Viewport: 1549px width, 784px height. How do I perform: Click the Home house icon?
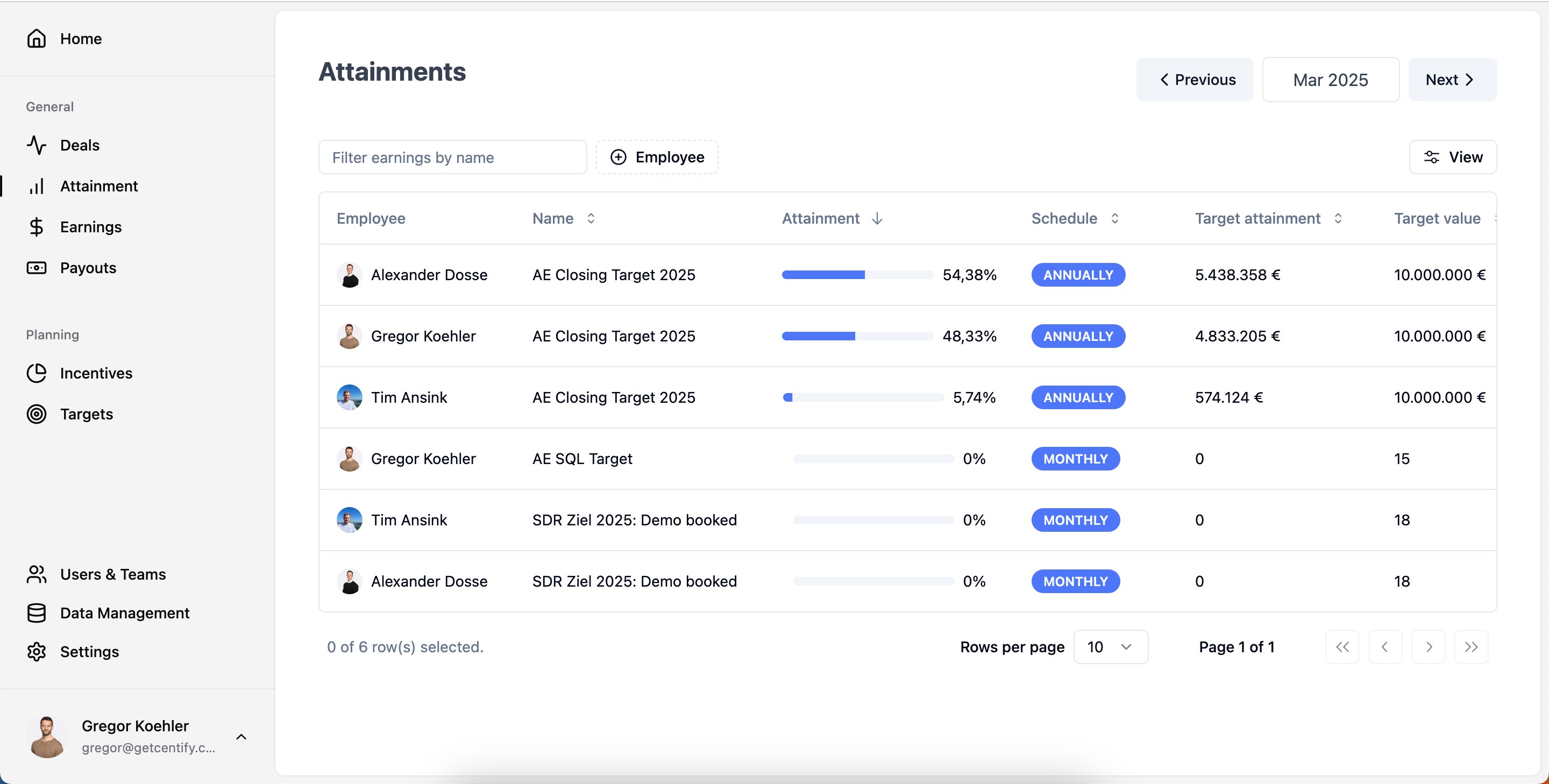point(36,39)
